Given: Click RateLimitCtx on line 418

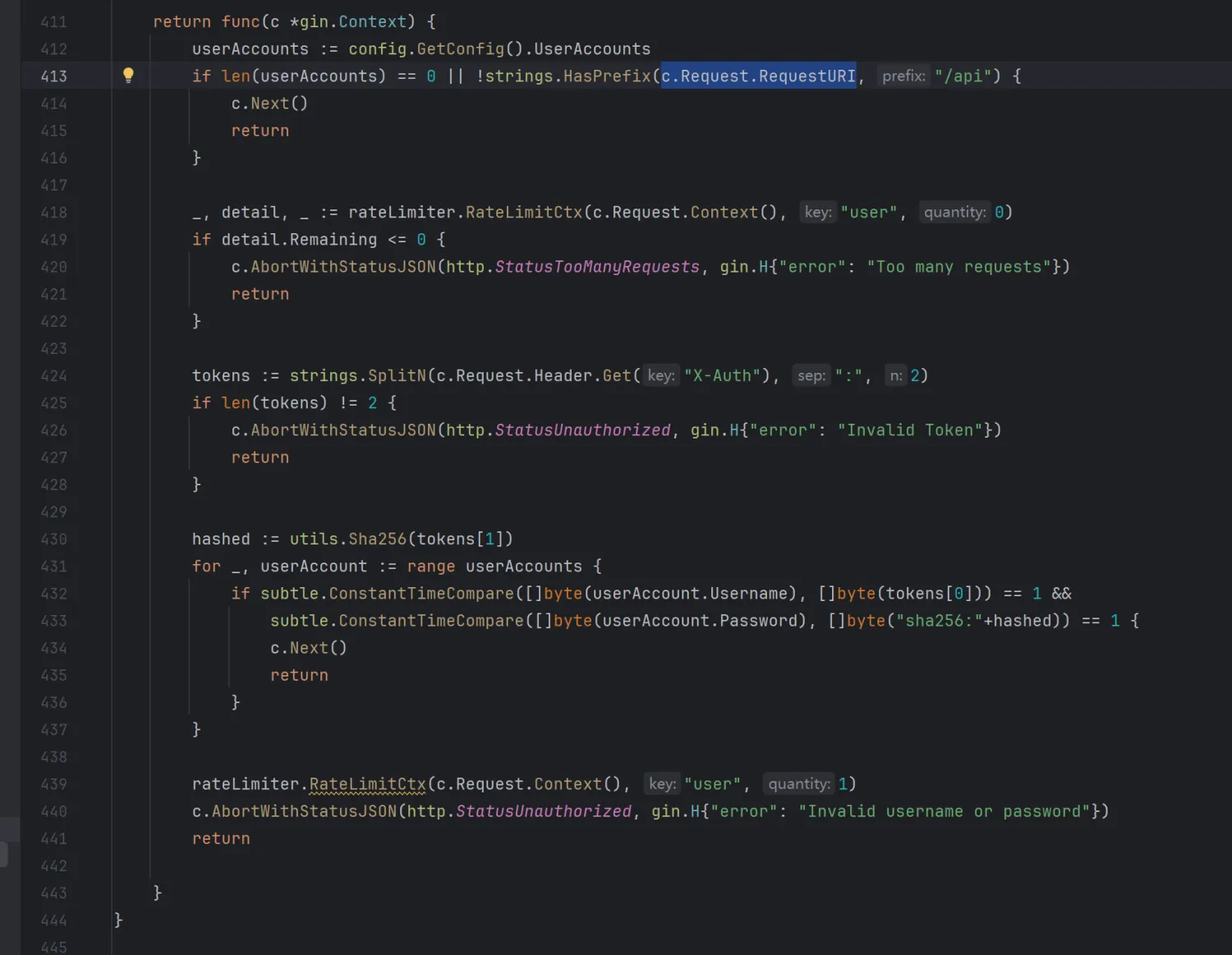Looking at the screenshot, I should [524, 213].
